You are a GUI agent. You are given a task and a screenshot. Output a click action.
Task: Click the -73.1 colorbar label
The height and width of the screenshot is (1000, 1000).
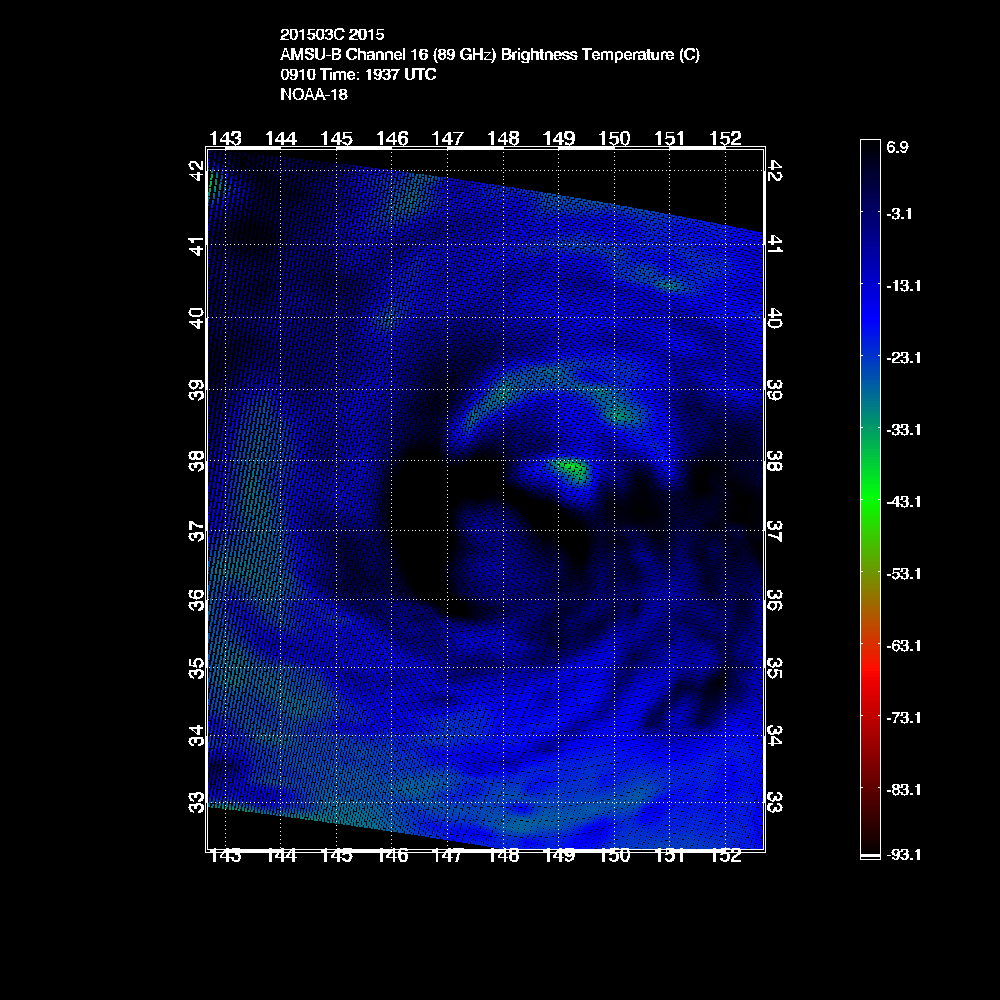[904, 718]
